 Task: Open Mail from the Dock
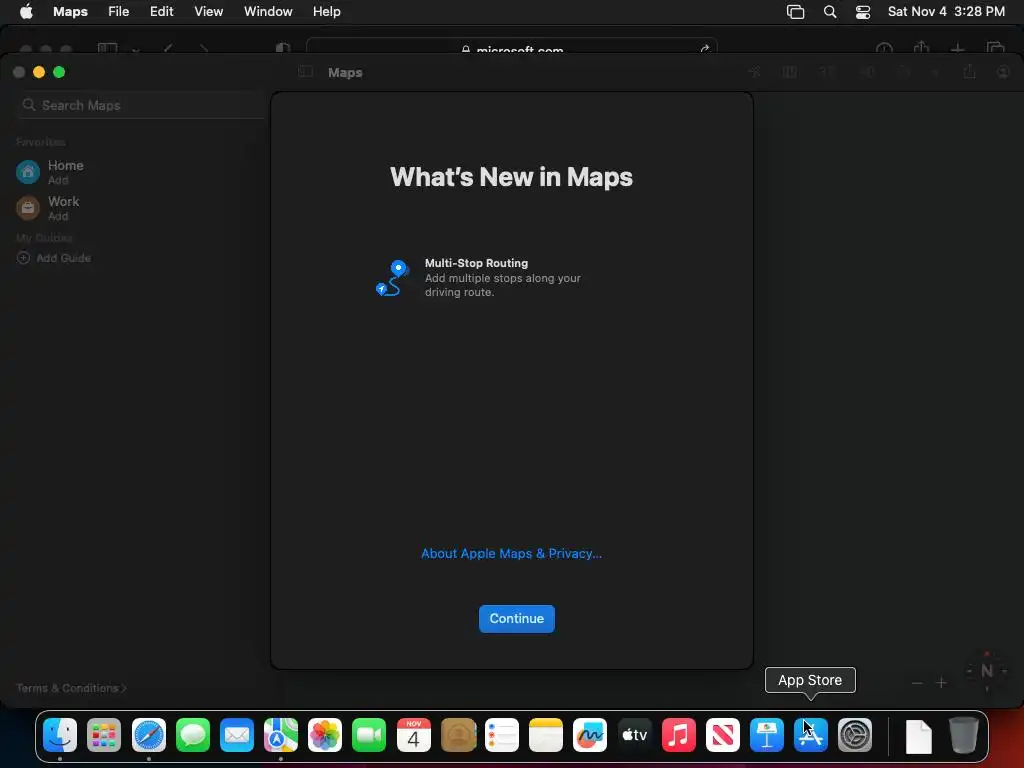236,735
